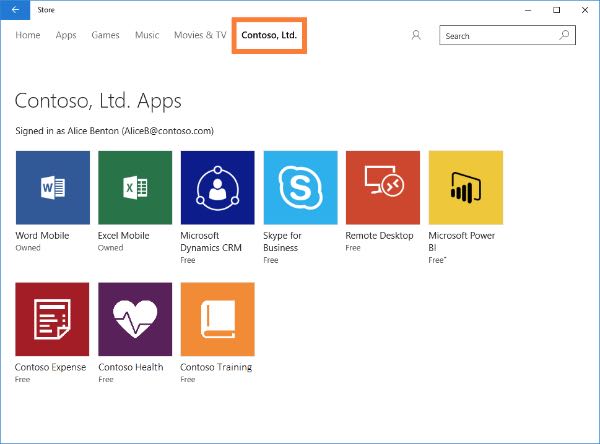Go back using the back arrow
This screenshot has width=600, height=444.
coord(15,9)
